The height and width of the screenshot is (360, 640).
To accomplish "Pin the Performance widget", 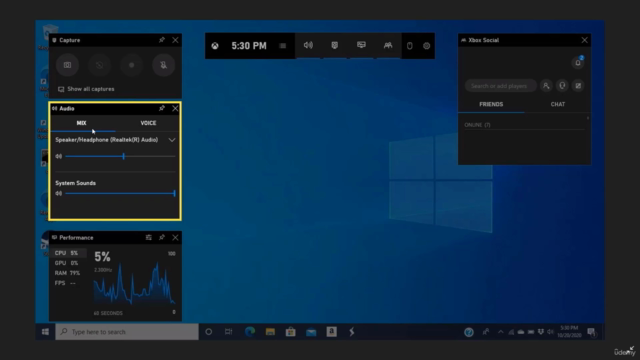I will click(162, 238).
